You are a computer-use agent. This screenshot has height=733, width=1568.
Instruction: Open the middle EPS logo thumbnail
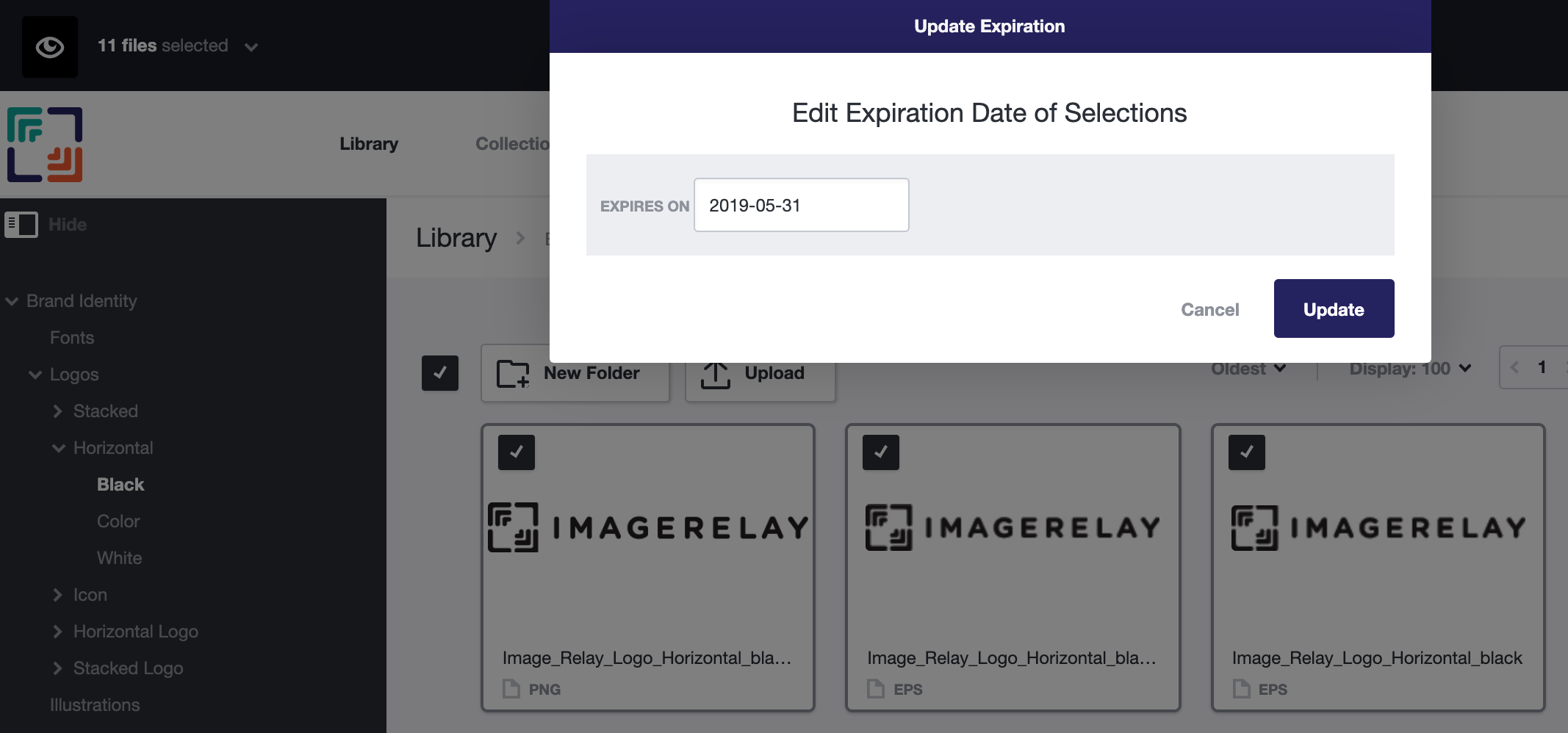tap(1013, 527)
